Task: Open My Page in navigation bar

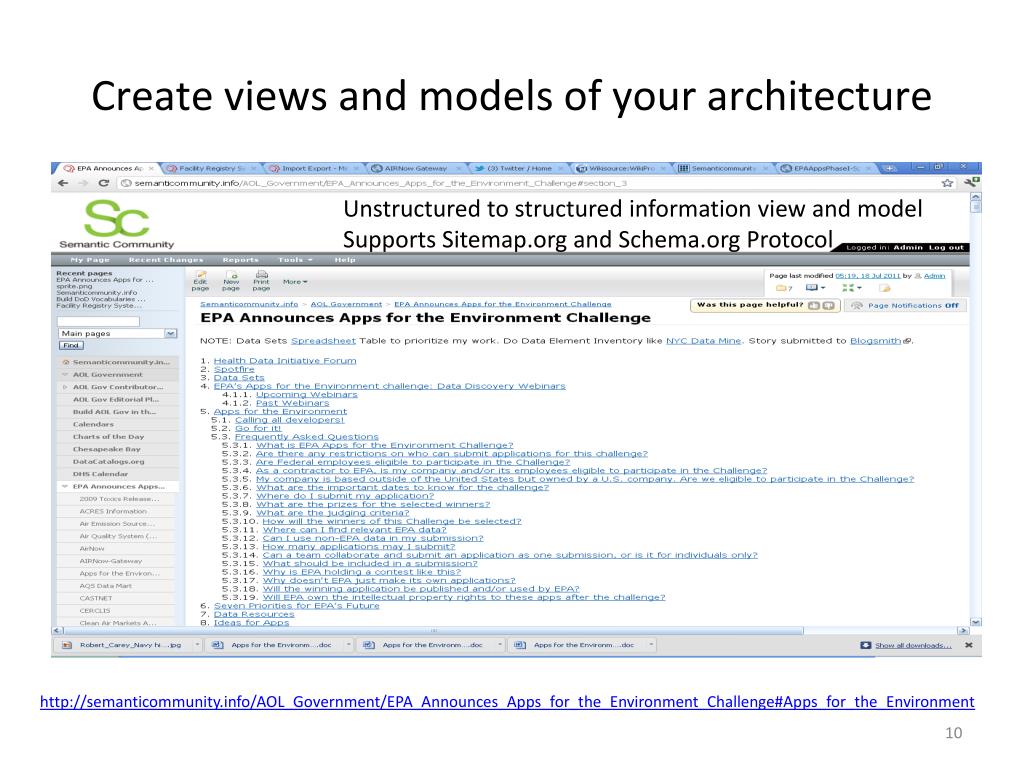Action: tap(89, 260)
